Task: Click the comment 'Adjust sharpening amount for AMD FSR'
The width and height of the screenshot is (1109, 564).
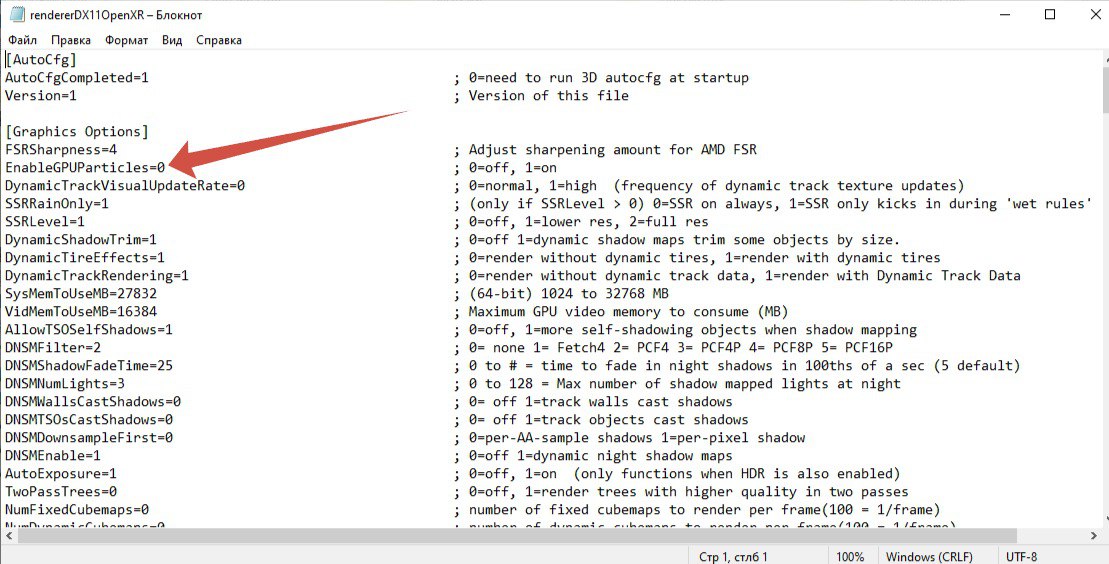Action: click(612, 150)
